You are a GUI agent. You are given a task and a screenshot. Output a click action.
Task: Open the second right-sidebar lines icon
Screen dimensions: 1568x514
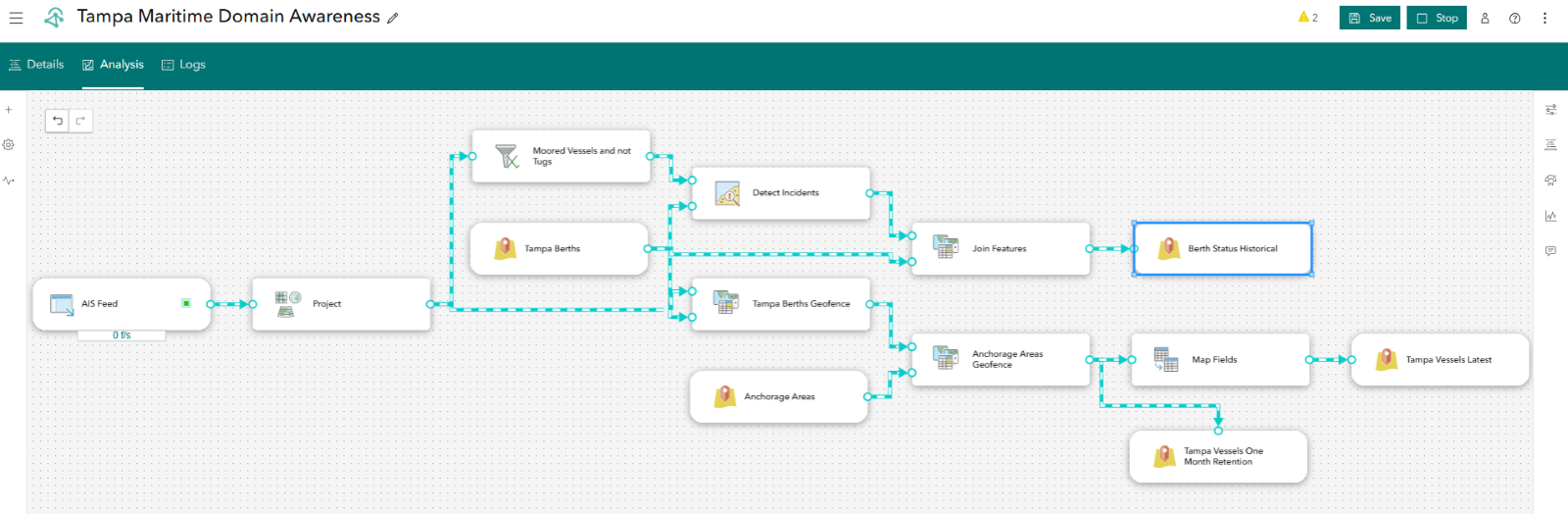point(1550,145)
